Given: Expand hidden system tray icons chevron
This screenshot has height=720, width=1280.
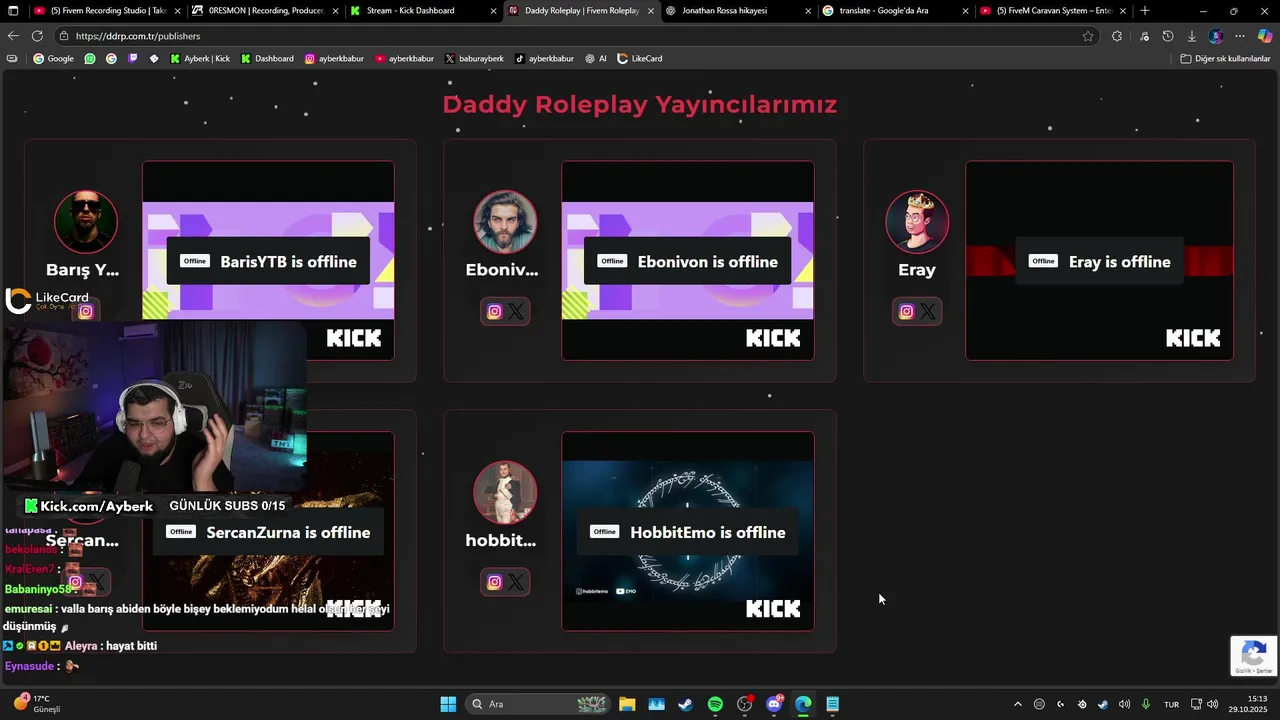Looking at the screenshot, I should pos(1018,704).
